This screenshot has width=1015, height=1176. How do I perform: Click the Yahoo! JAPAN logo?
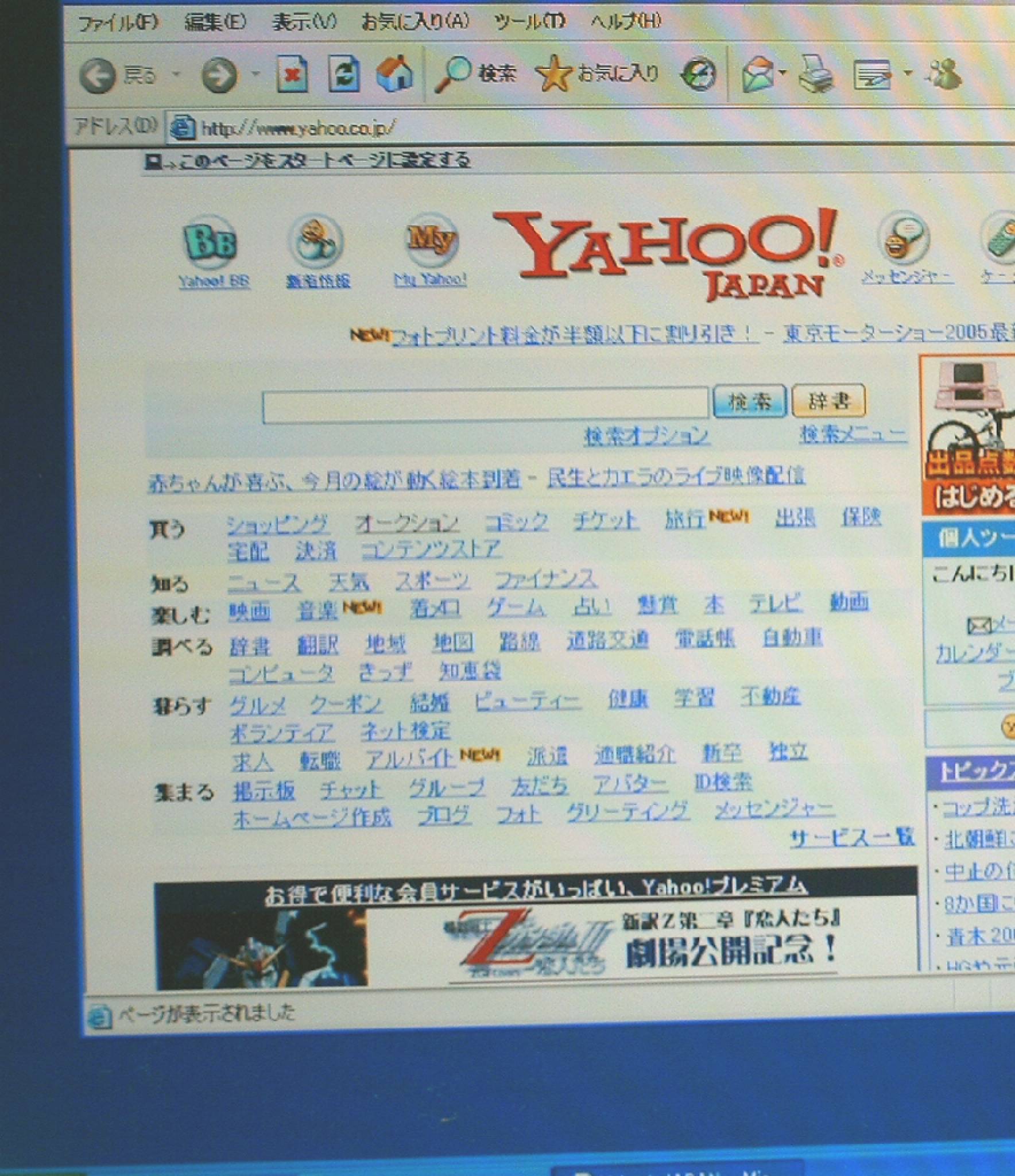coord(668,254)
